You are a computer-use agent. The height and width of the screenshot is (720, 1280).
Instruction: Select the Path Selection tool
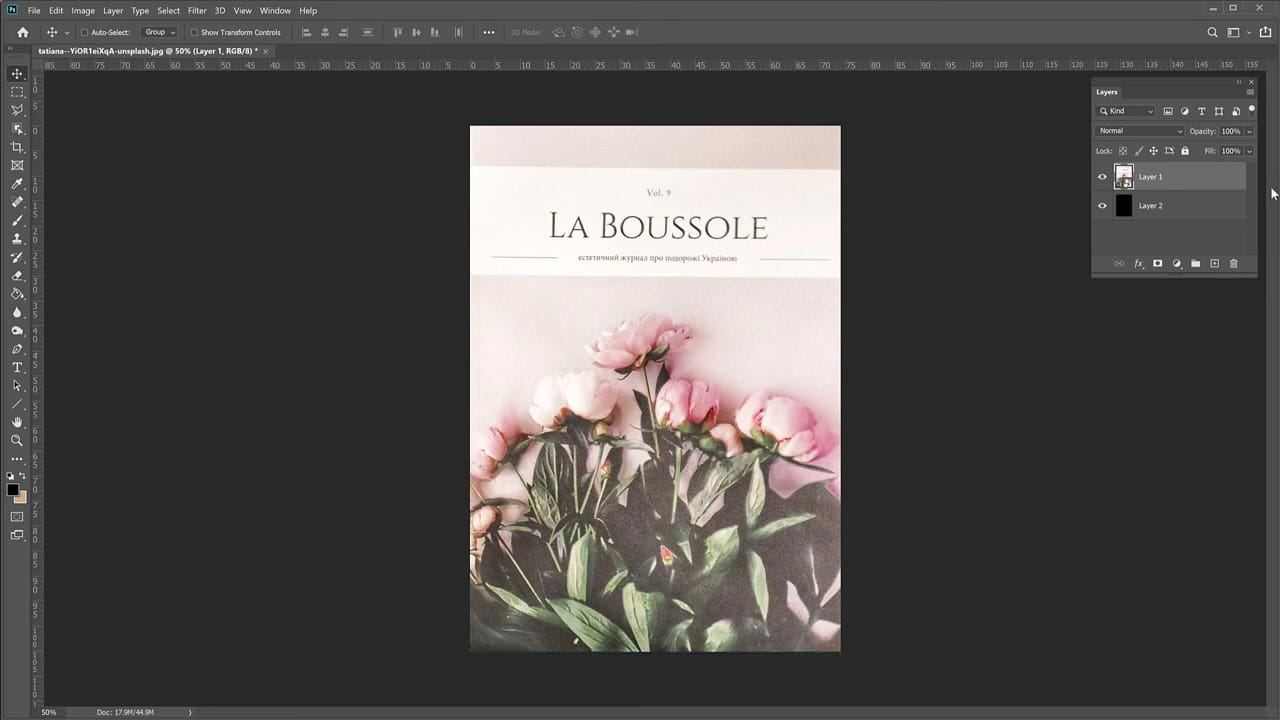[x=17, y=385]
